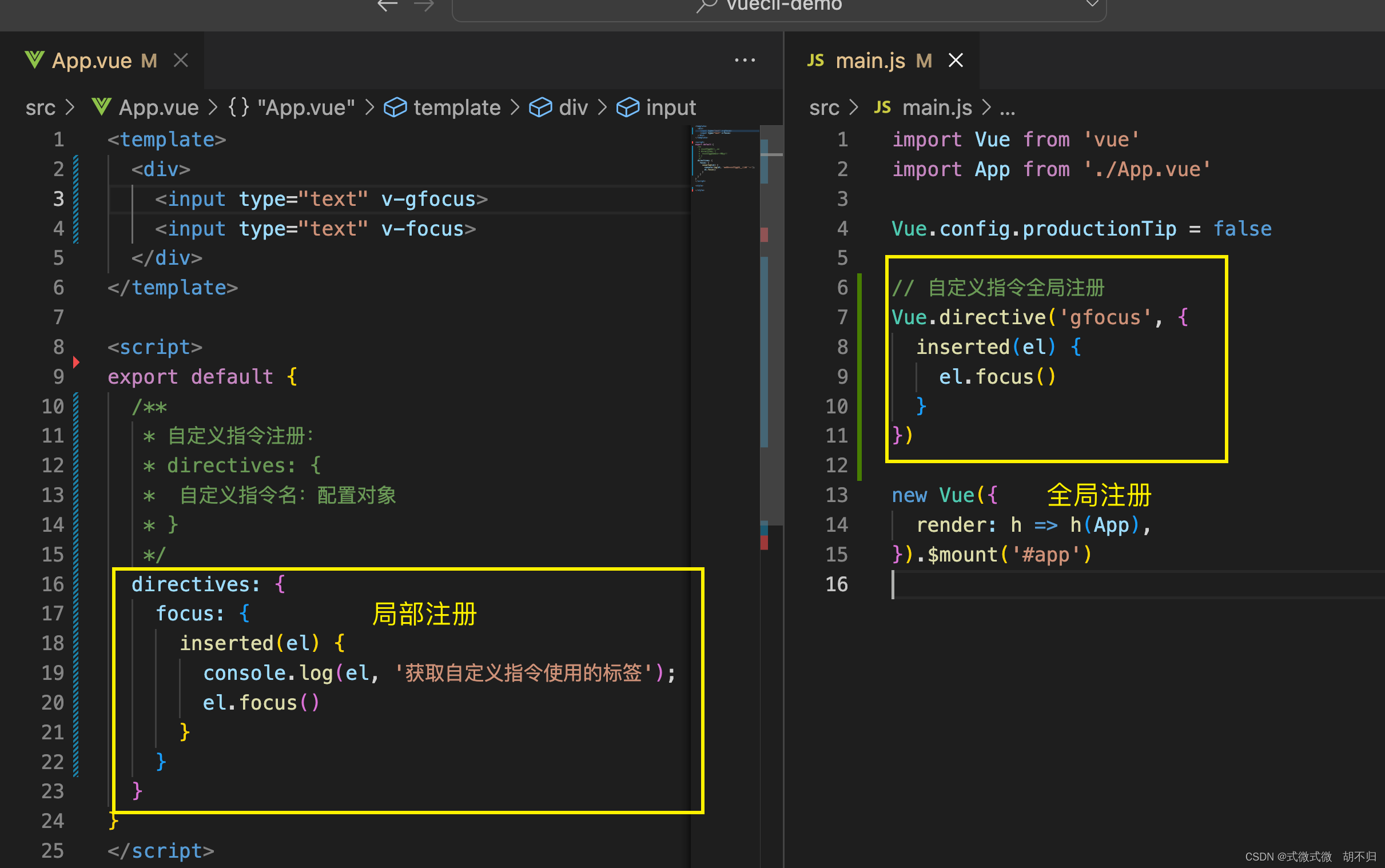Click the Go Back navigation arrow
The width and height of the screenshot is (1385, 868).
(388, 6)
